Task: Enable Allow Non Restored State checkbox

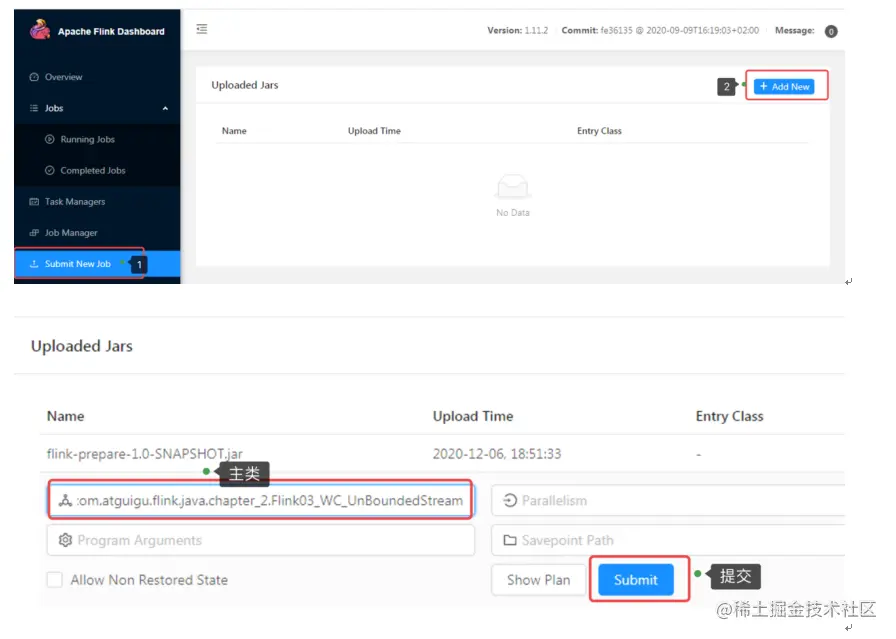Action: click(55, 580)
